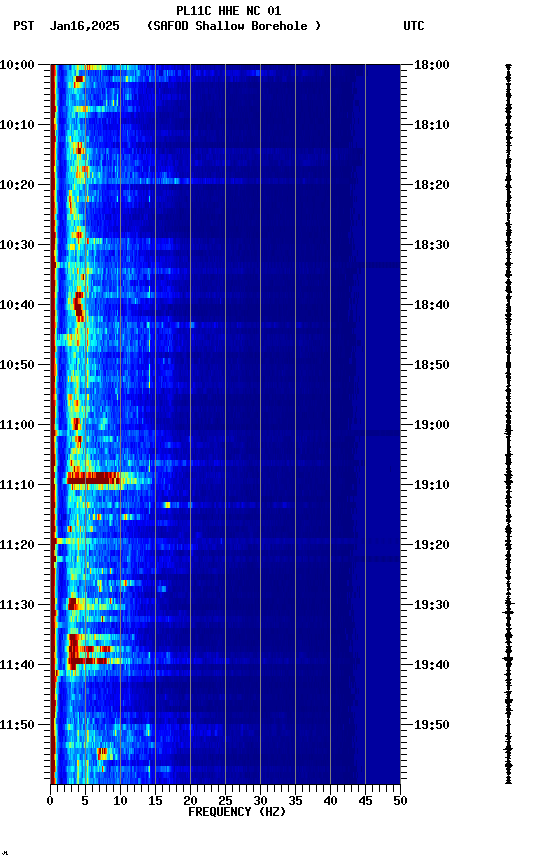
Task: Click the '19:20' UTC time label
Action: (432, 546)
